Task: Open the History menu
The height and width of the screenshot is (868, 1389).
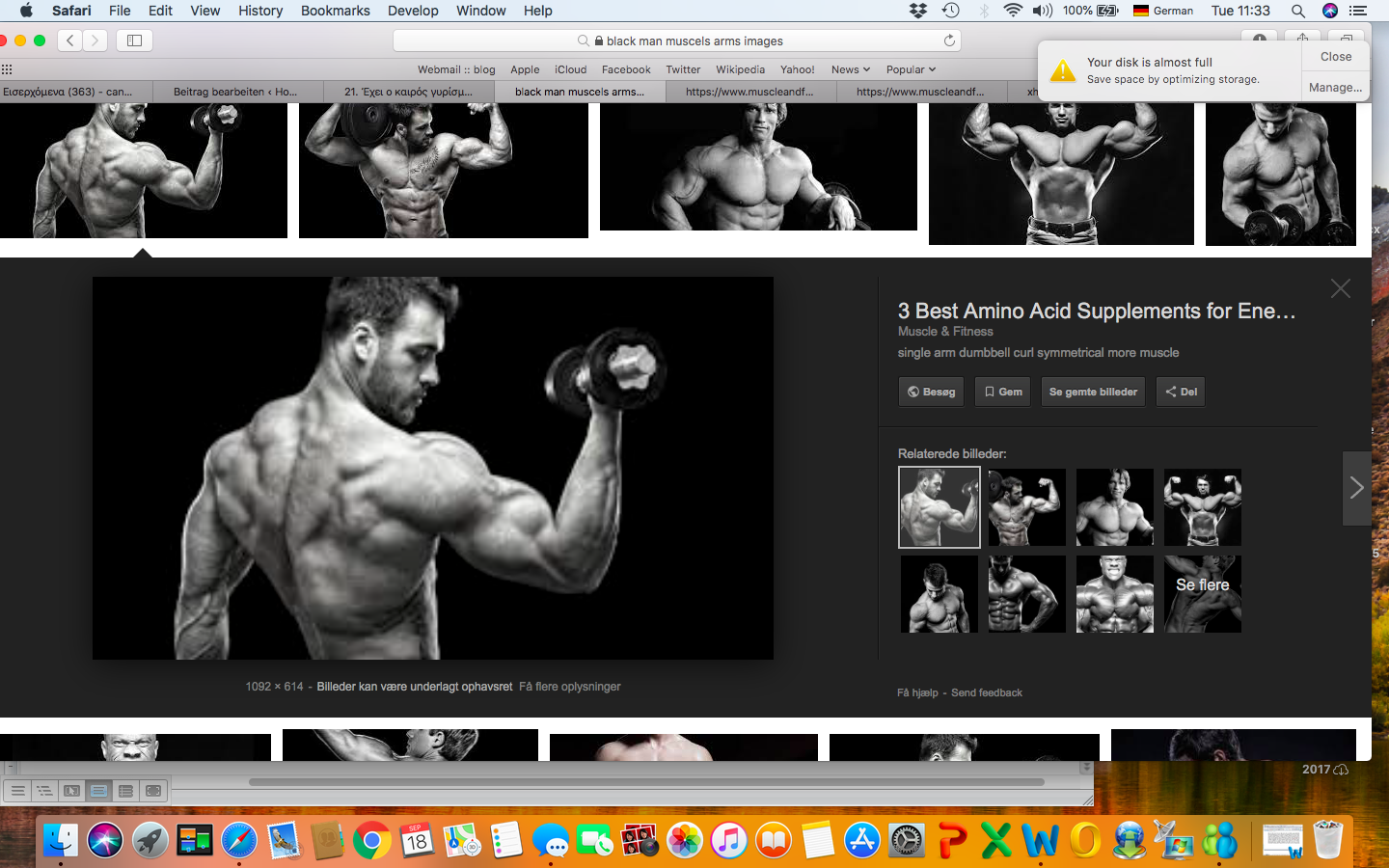Action: 260,11
